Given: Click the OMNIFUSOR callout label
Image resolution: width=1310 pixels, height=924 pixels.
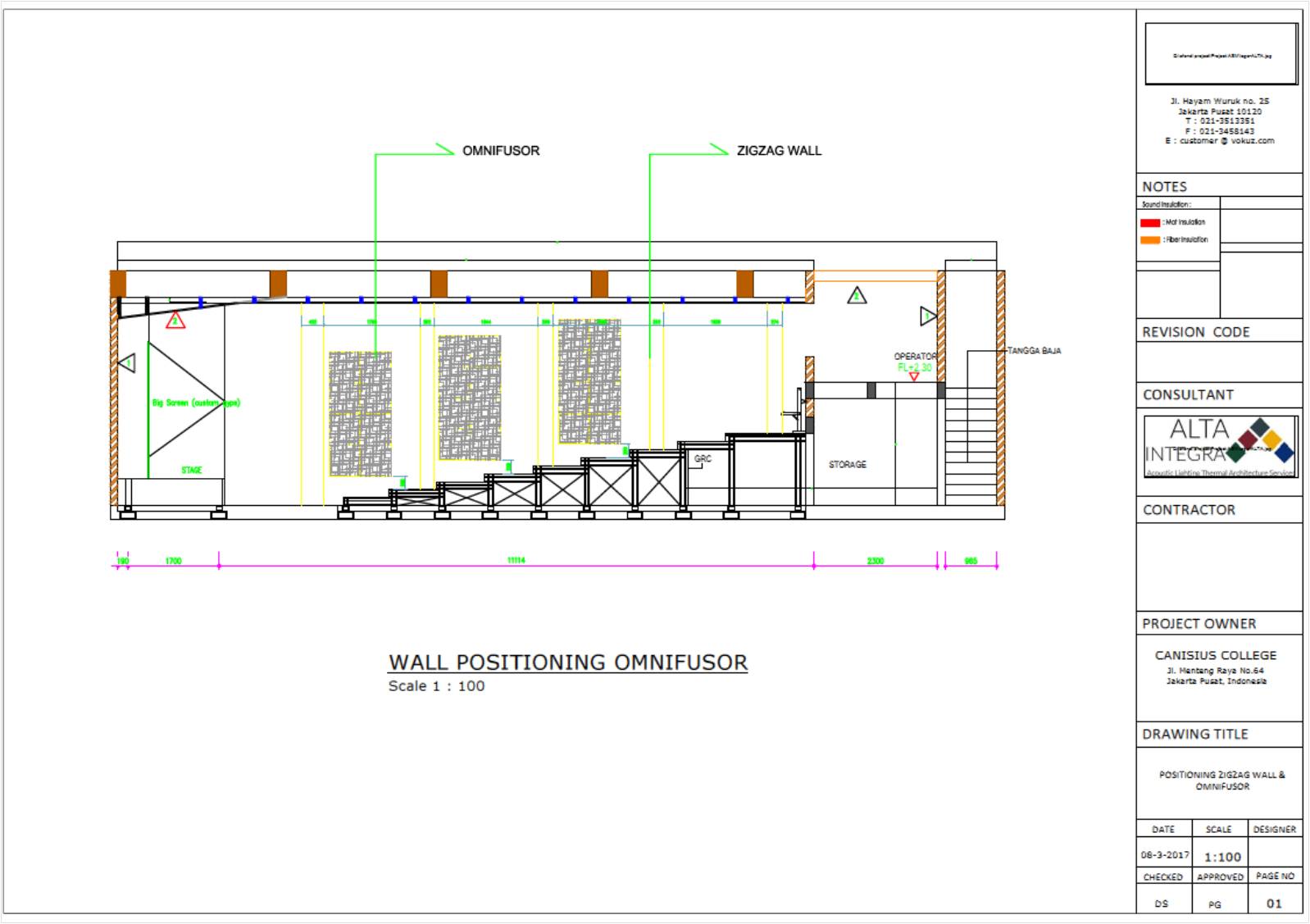Looking at the screenshot, I should pos(501,151).
